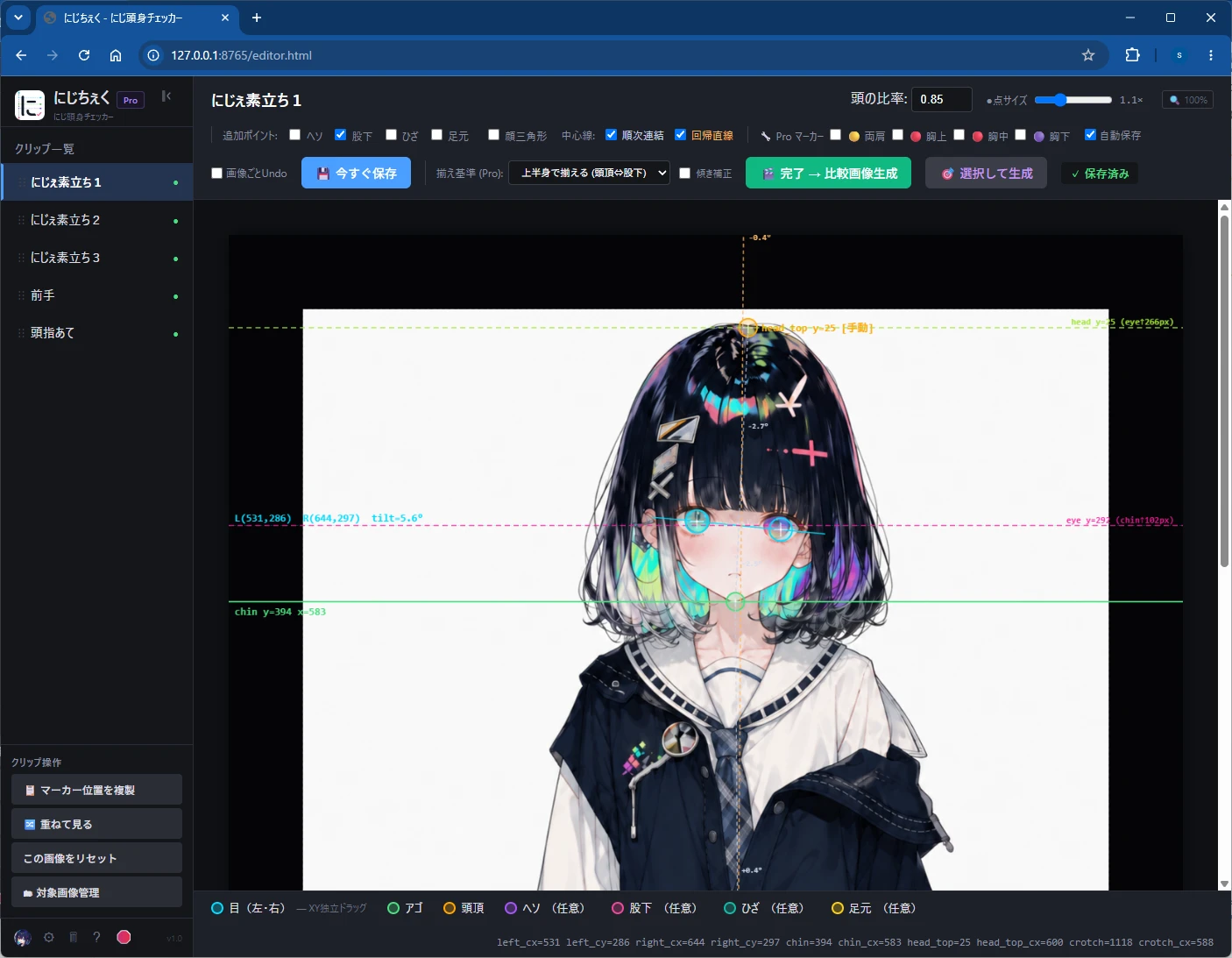The height and width of the screenshot is (958, 1232).
Task: Open the user avatar in sidebar footer
Action: [x=23, y=938]
